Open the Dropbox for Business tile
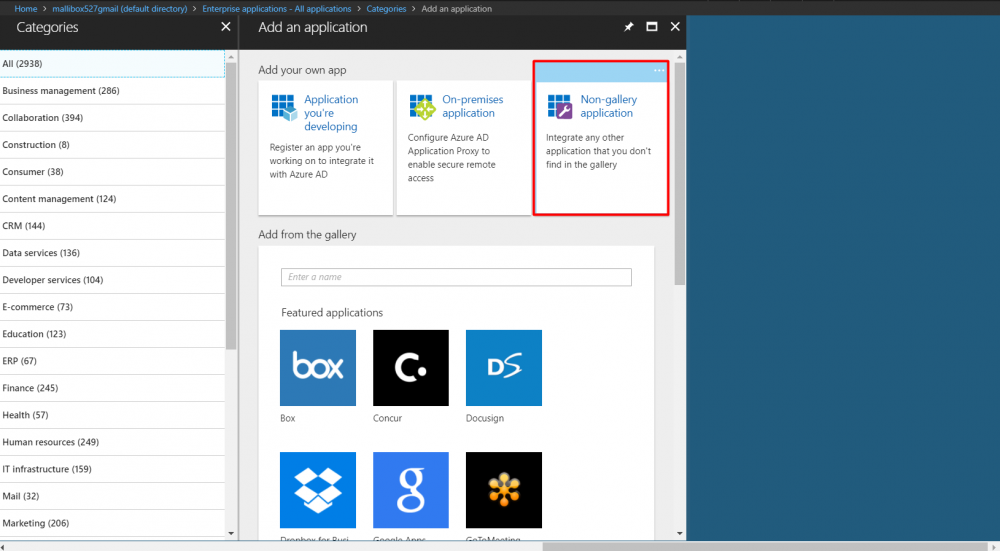 pyautogui.click(x=318, y=490)
